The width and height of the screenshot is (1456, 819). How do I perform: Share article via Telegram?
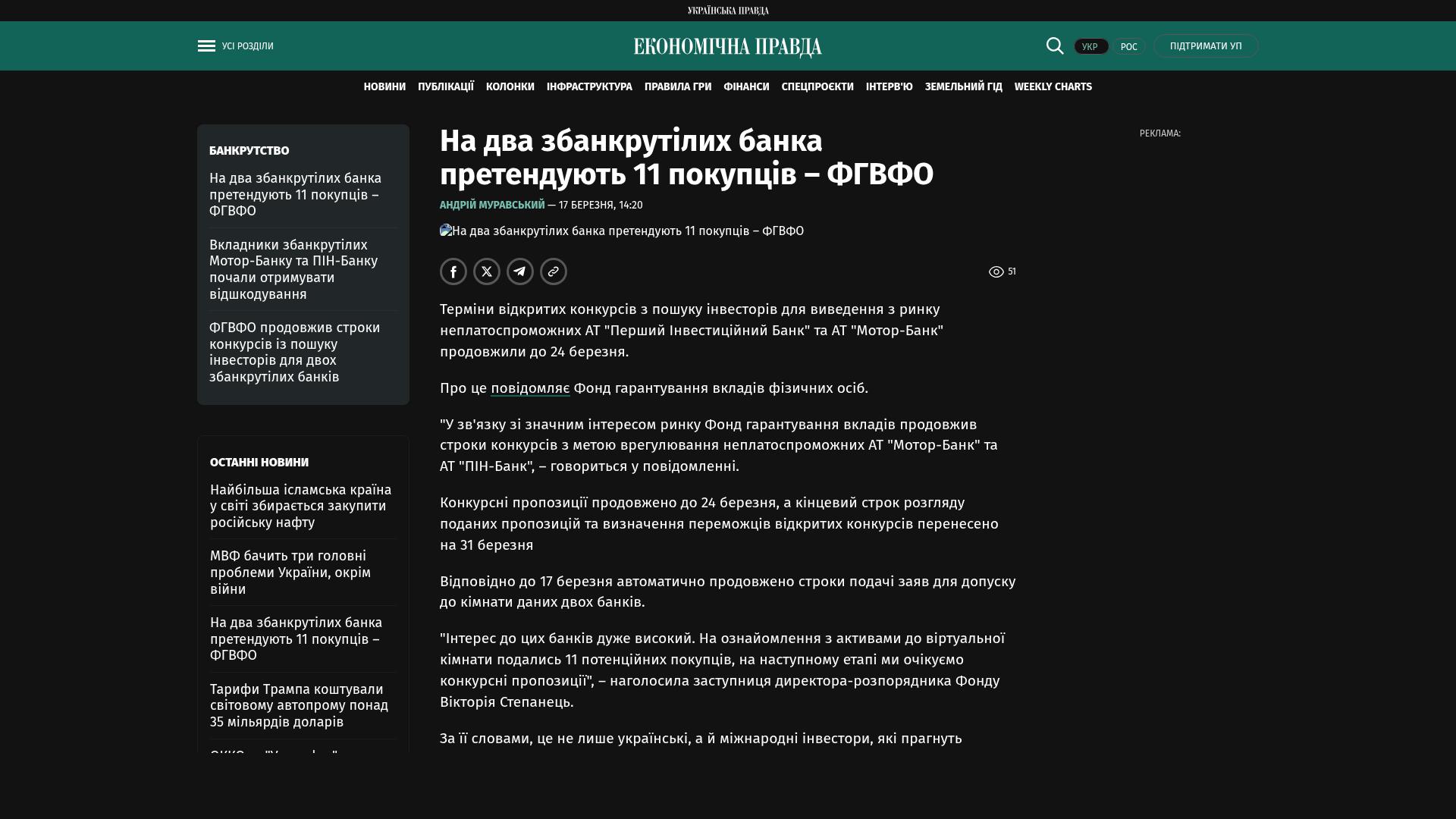(520, 271)
